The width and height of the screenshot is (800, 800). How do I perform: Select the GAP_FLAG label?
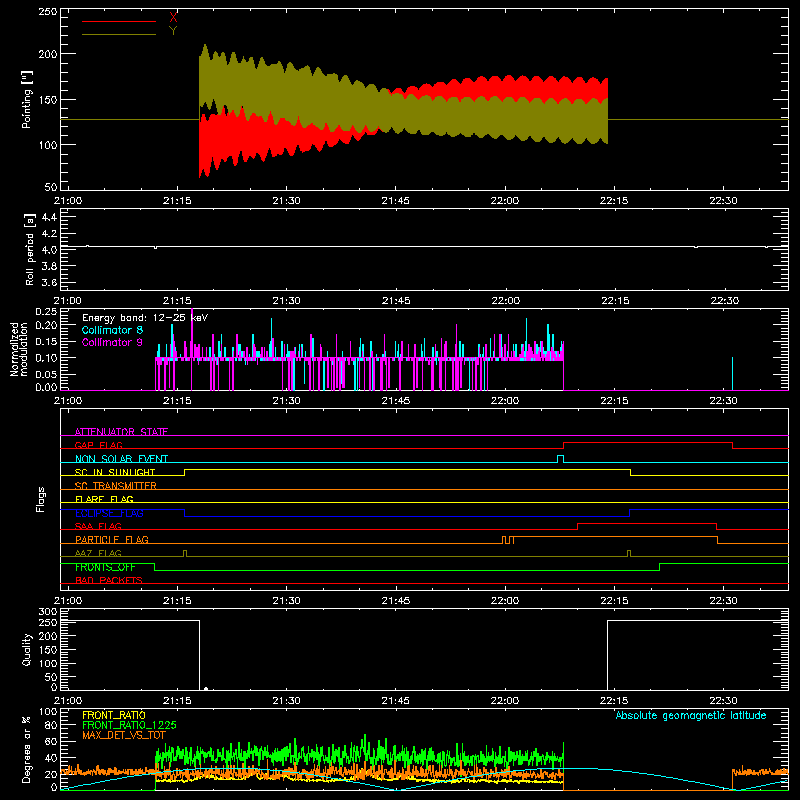pos(98,445)
